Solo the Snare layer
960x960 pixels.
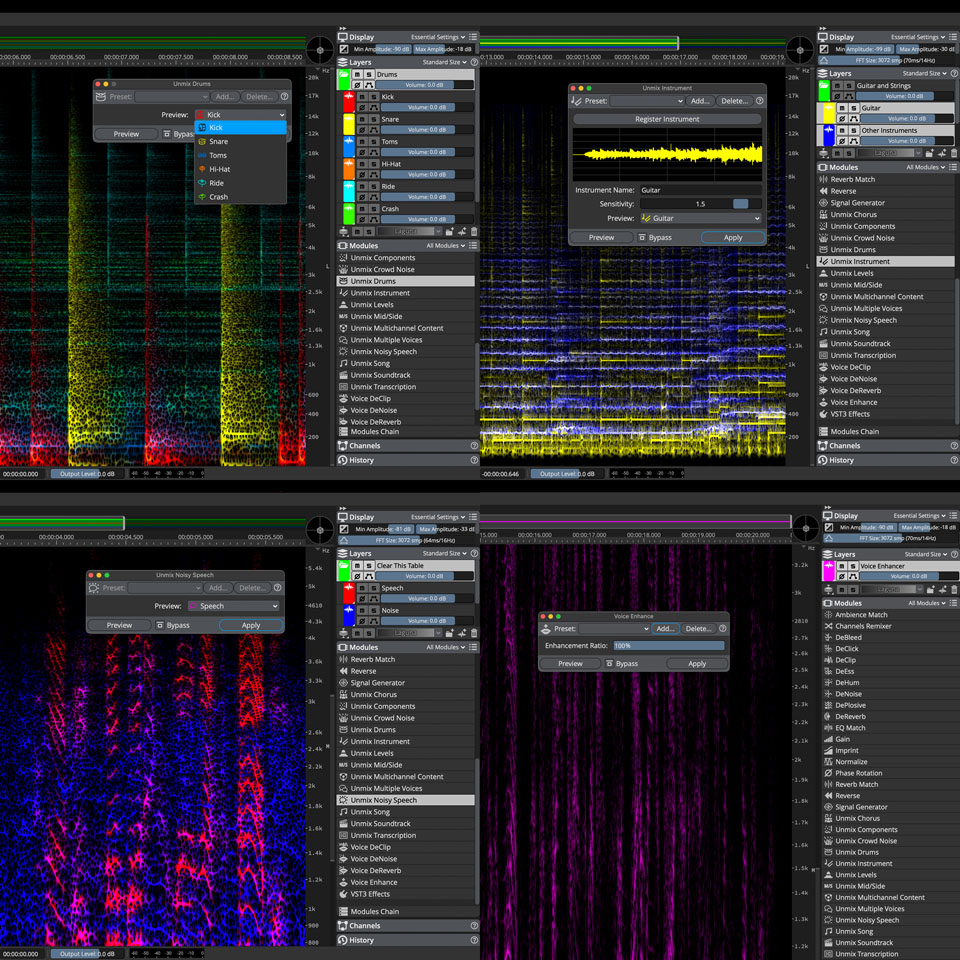pos(373,119)
